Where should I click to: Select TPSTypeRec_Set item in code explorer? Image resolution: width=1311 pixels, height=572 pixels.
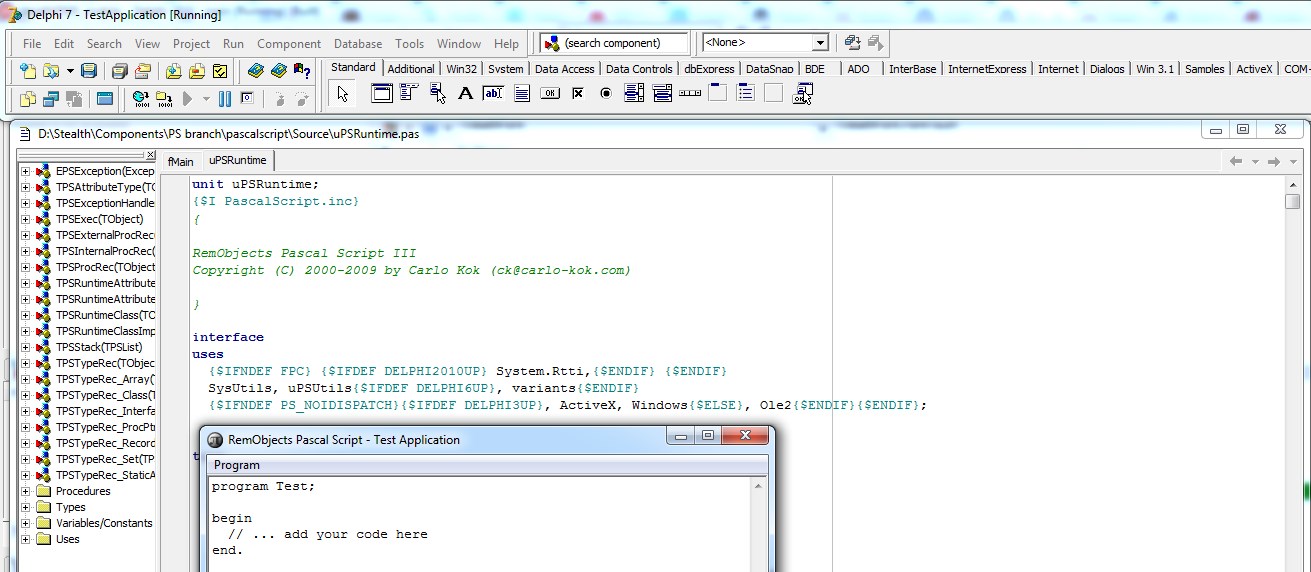[x=105, y=459]
